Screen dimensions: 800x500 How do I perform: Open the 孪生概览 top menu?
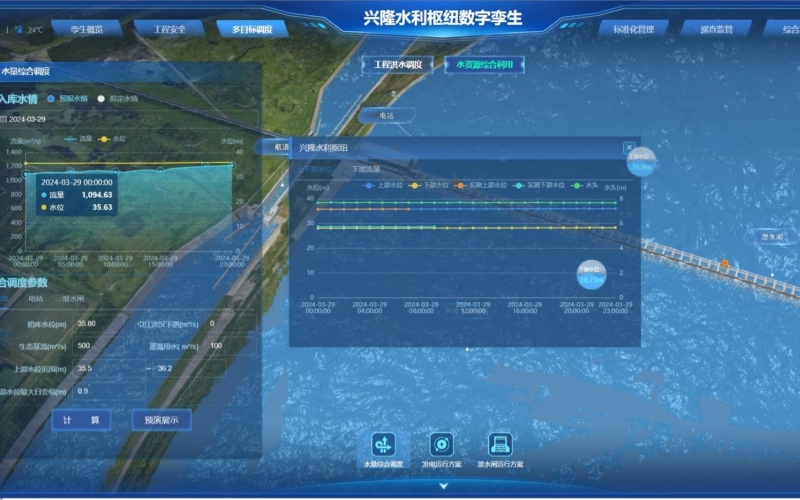point(87,29)
